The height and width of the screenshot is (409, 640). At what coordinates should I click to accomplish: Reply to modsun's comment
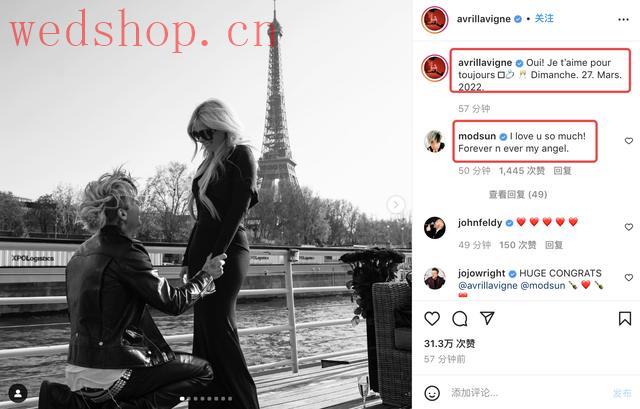click(562, 171)
